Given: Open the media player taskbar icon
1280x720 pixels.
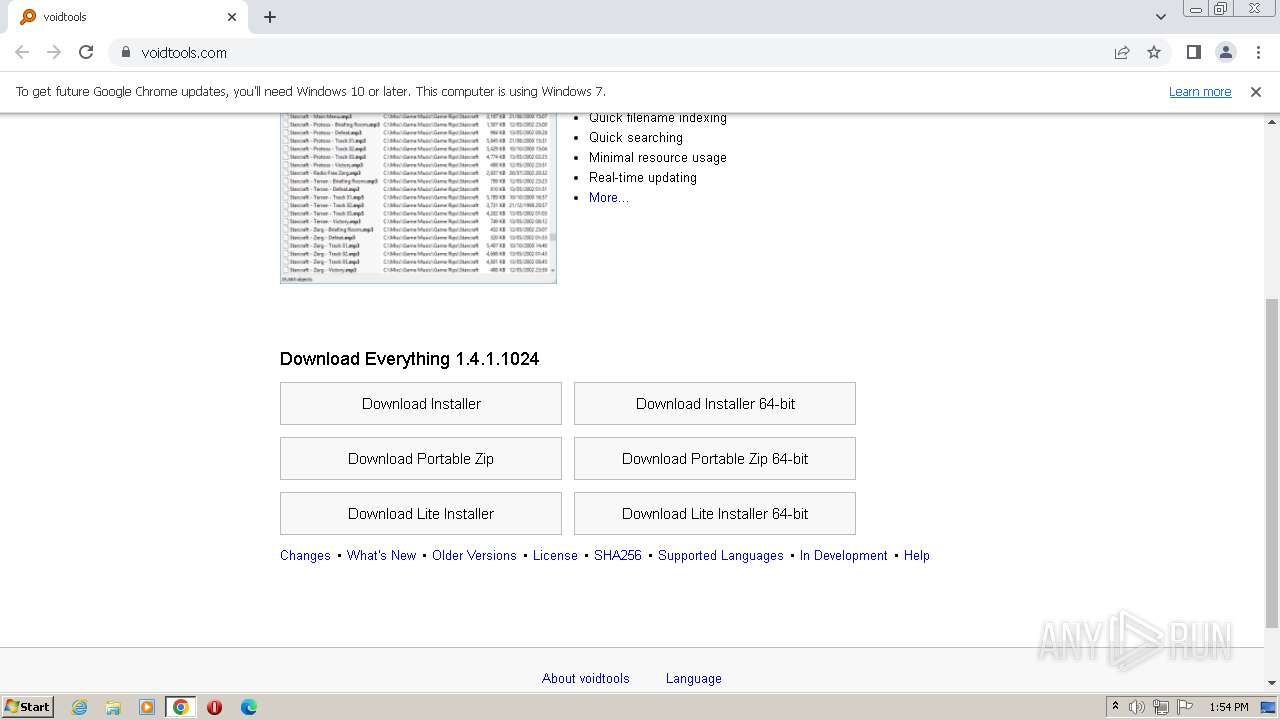Looking at the screenshot, I should coord(147,707).
